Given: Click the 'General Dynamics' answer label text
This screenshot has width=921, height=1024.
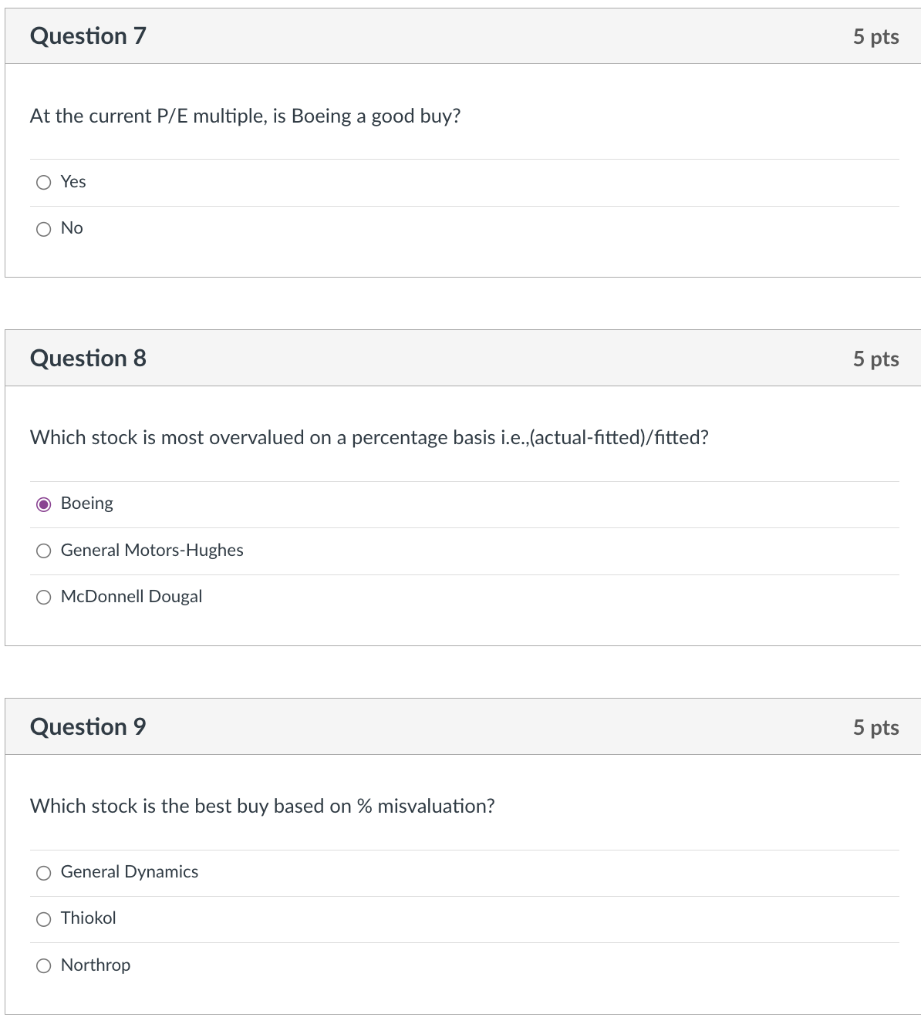Looking at the screenshot, I should point(129,872).
